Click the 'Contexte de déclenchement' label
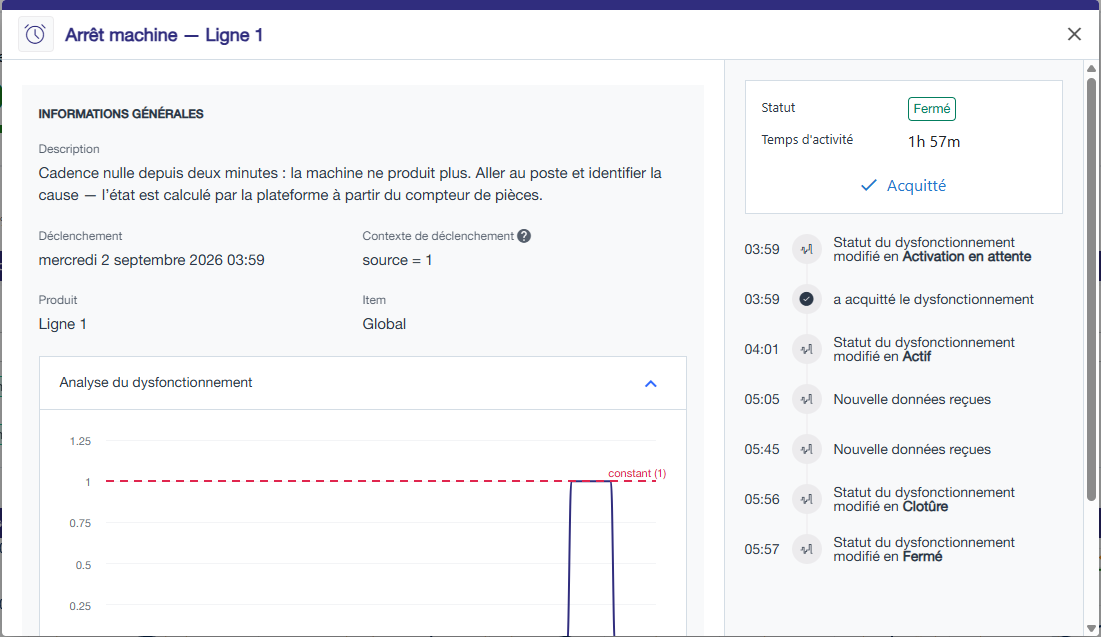 pyautogui.click(x=438, y=236)
